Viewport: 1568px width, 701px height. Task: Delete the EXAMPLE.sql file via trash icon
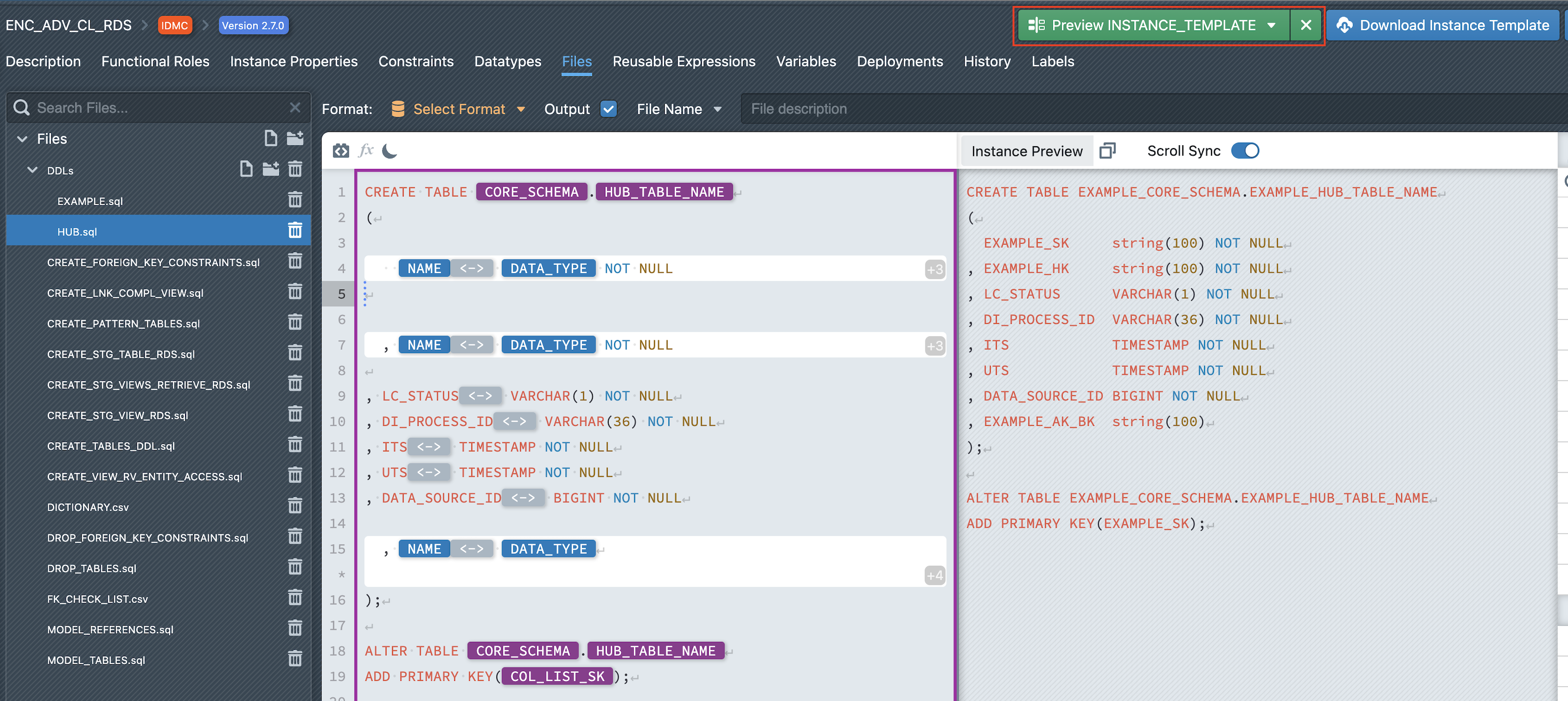pyautogui.click(x=294, y=200)
